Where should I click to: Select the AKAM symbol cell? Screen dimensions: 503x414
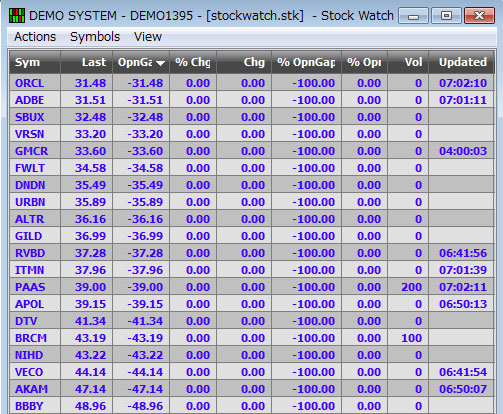(35, 389)
